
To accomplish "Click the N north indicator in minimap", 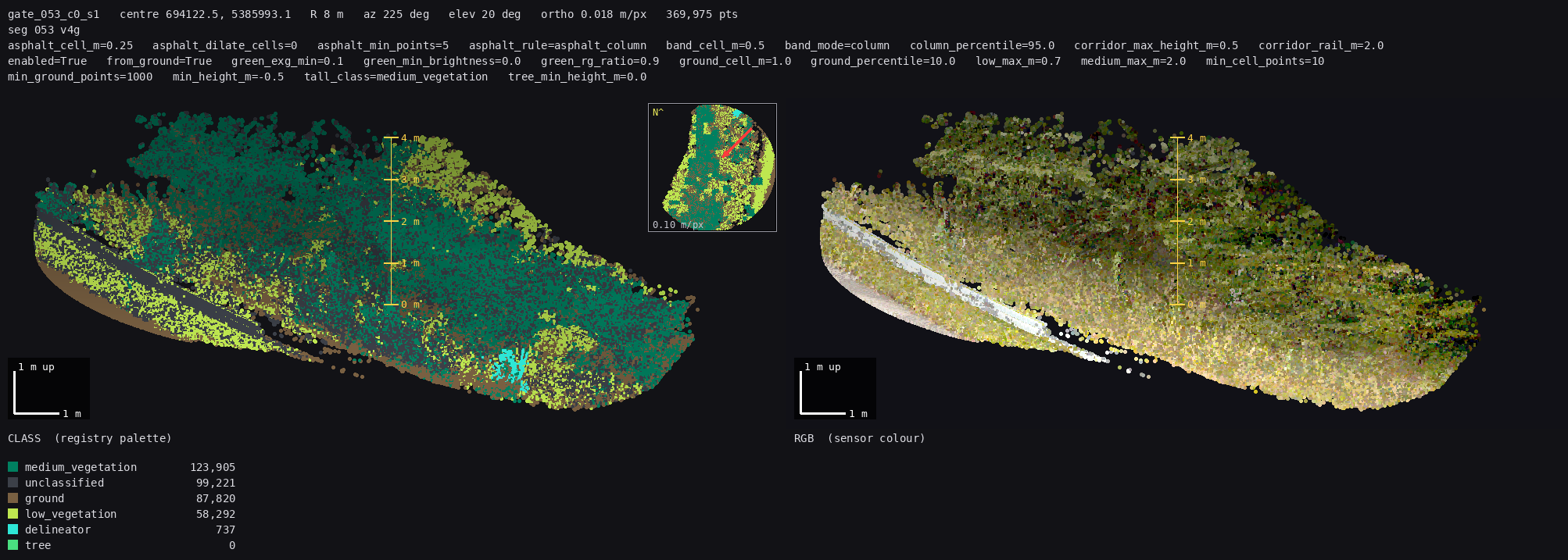I will 657,112.
